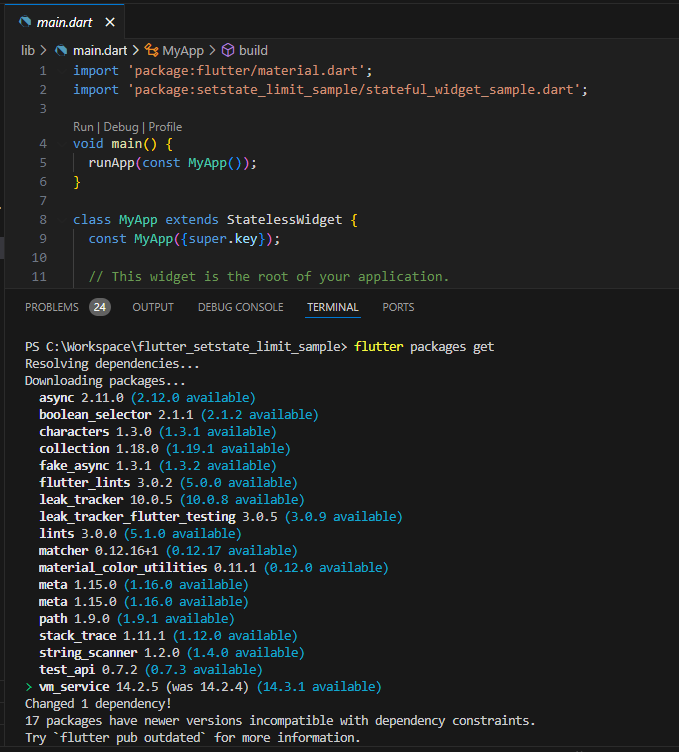Click the characters 1.3.0 terminal line
The image size is (679, 752).
coord(158,432)
